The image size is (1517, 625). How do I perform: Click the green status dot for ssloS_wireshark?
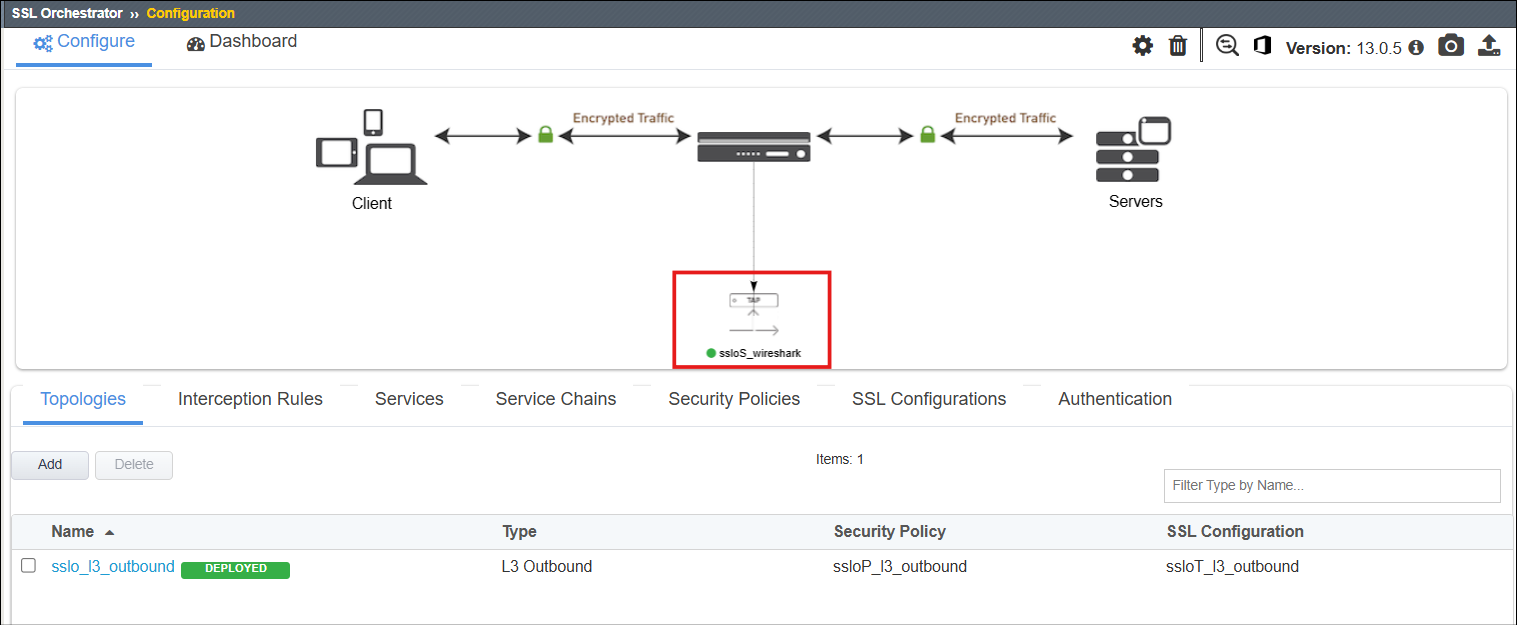click(x=711, y=353)
